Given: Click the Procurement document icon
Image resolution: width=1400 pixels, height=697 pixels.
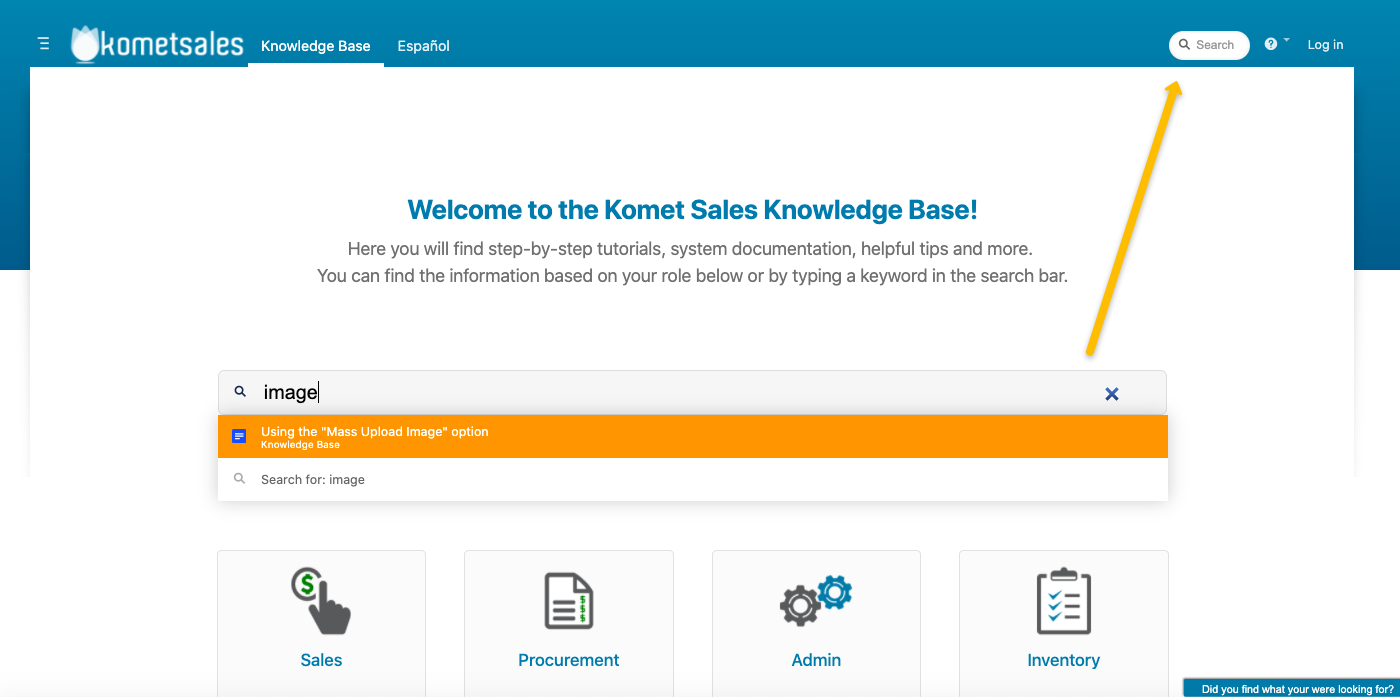Looking at the screenshot, I should pos(569,600).
